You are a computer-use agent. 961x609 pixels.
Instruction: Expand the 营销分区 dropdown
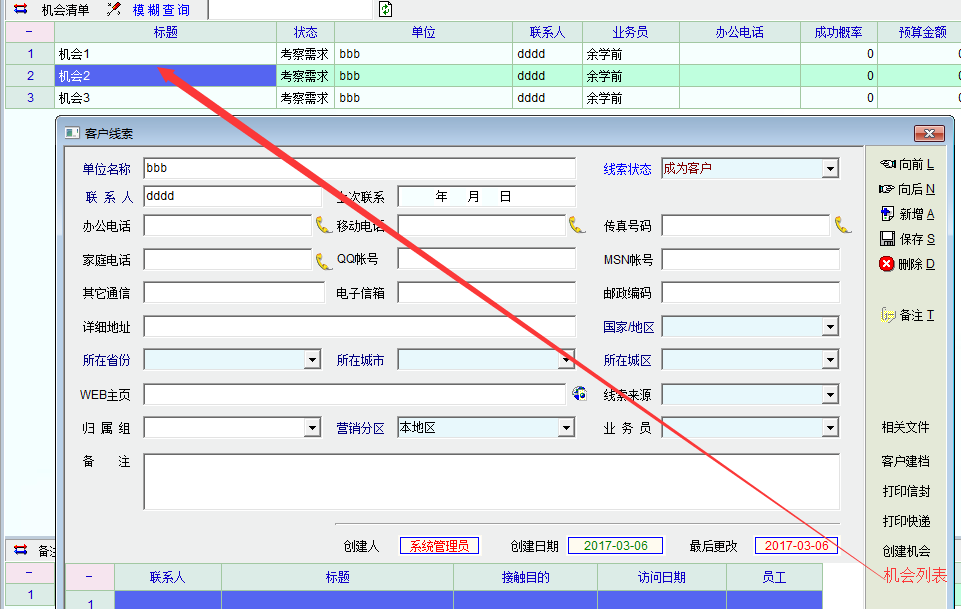pyautogui.click(x=567, y=428)
